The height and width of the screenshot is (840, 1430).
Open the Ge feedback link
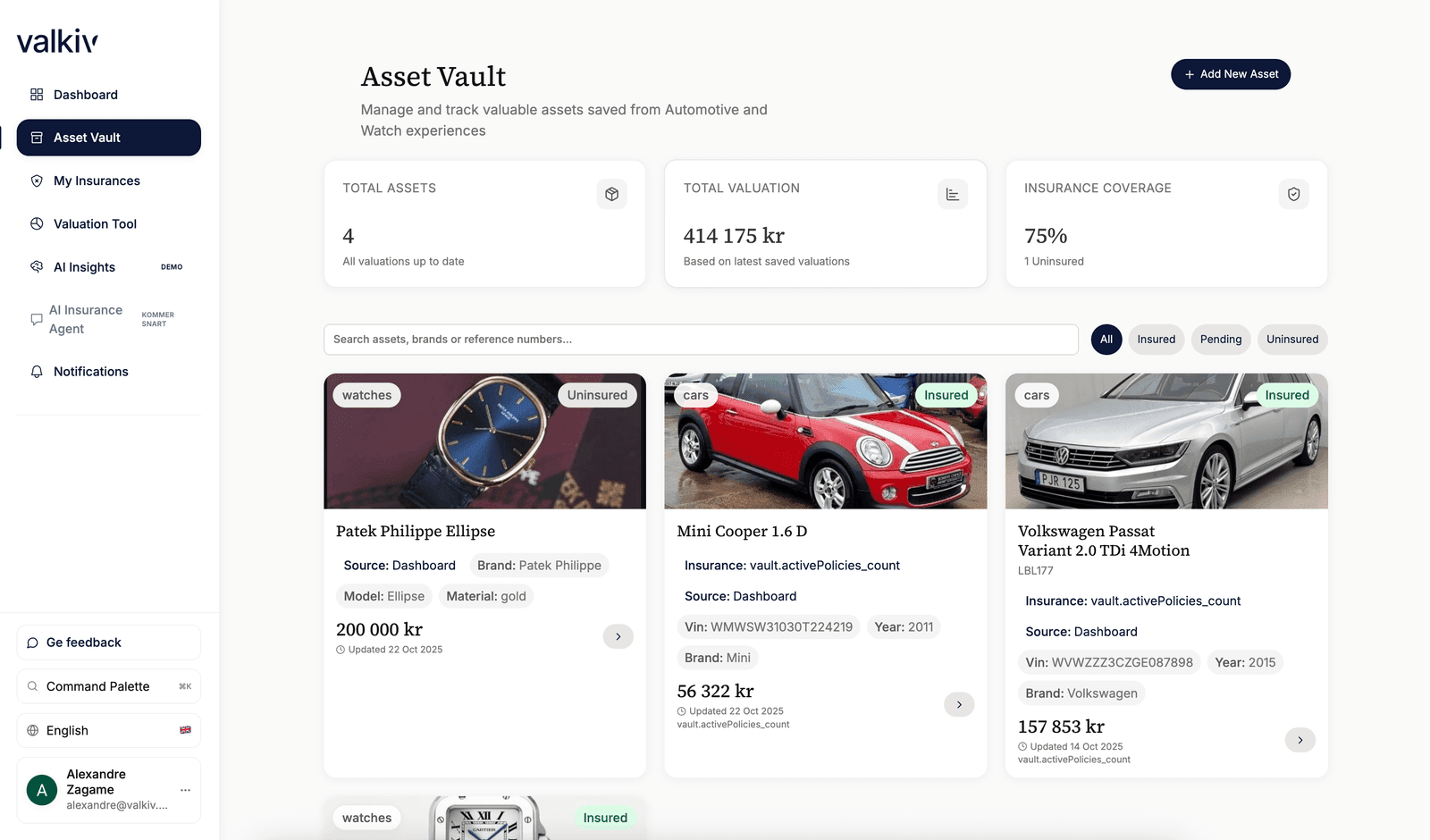coord(83,642)
